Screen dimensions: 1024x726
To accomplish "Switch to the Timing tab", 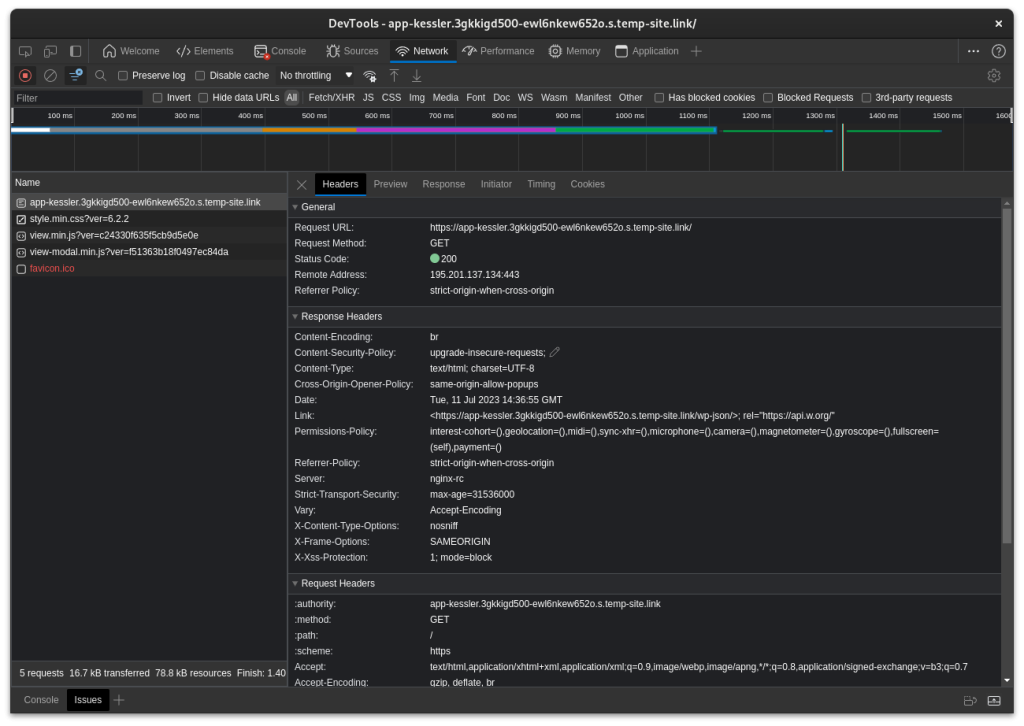I will (x=541, y=184).
